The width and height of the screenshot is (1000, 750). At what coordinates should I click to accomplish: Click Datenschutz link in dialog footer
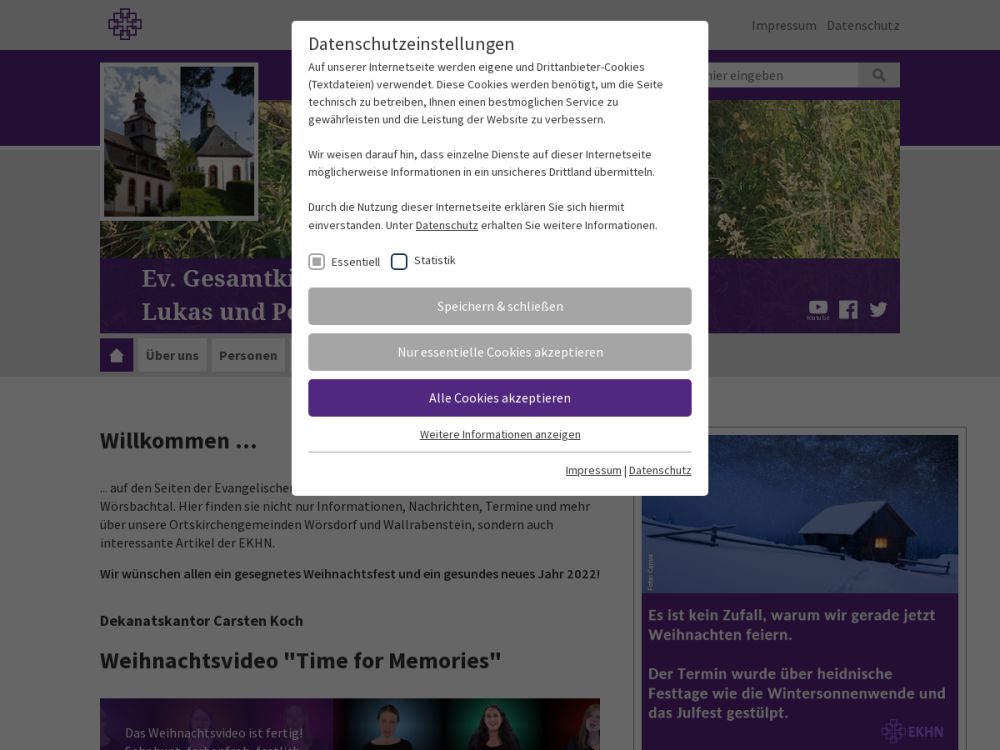(x=660, y=470)
